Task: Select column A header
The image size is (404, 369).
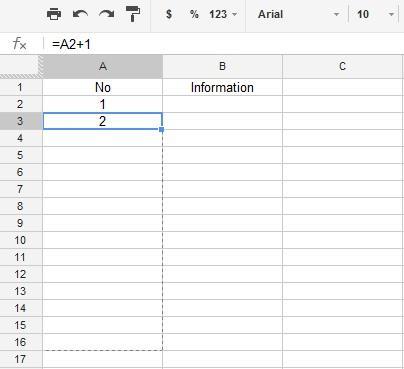Action: 103,66
